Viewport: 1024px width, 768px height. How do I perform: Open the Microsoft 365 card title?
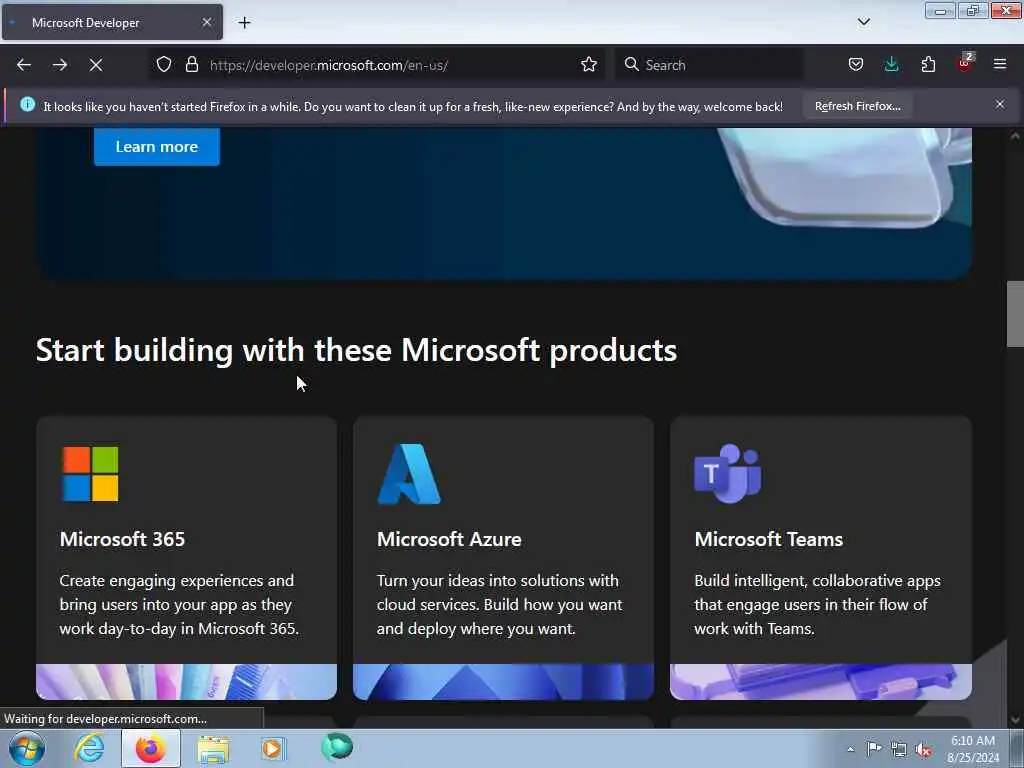click(x=122, y=539)
